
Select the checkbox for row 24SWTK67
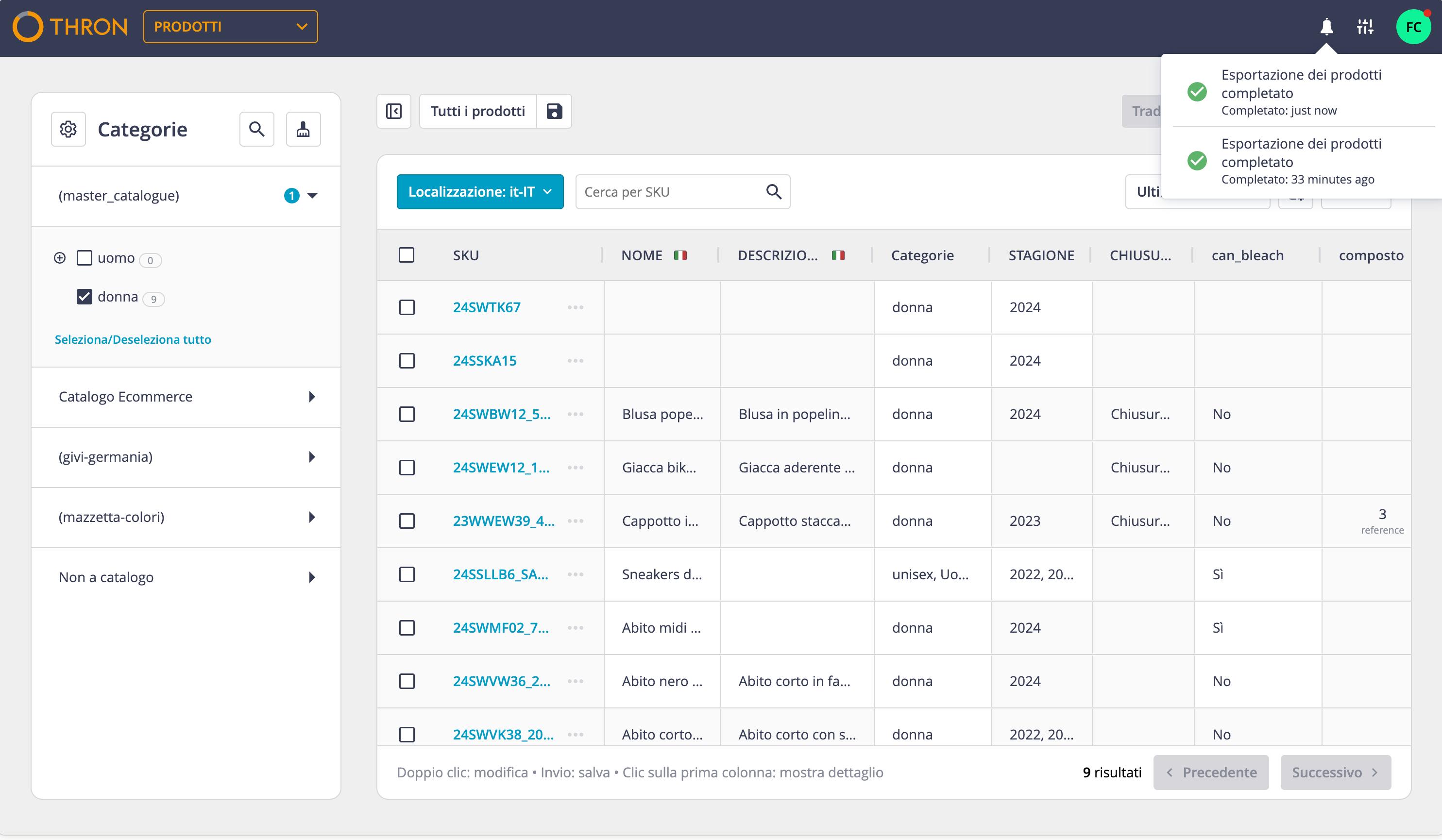point(407,307)
